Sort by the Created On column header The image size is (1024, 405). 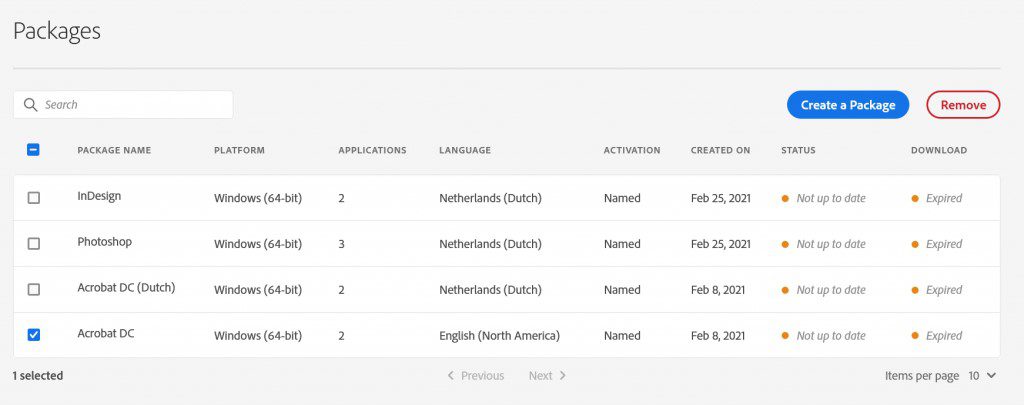pos(720,151)
